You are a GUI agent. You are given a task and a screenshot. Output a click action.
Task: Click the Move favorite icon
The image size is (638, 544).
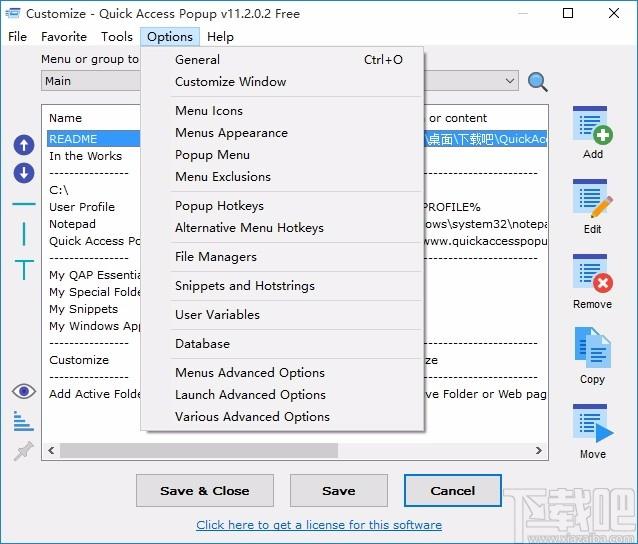tap(592, 424)
